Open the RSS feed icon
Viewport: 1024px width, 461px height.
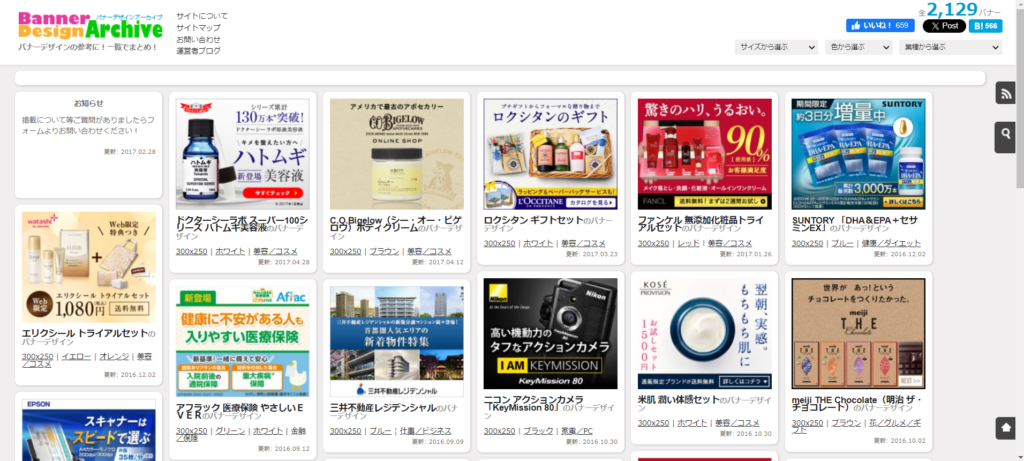(x=1006, y=93)
